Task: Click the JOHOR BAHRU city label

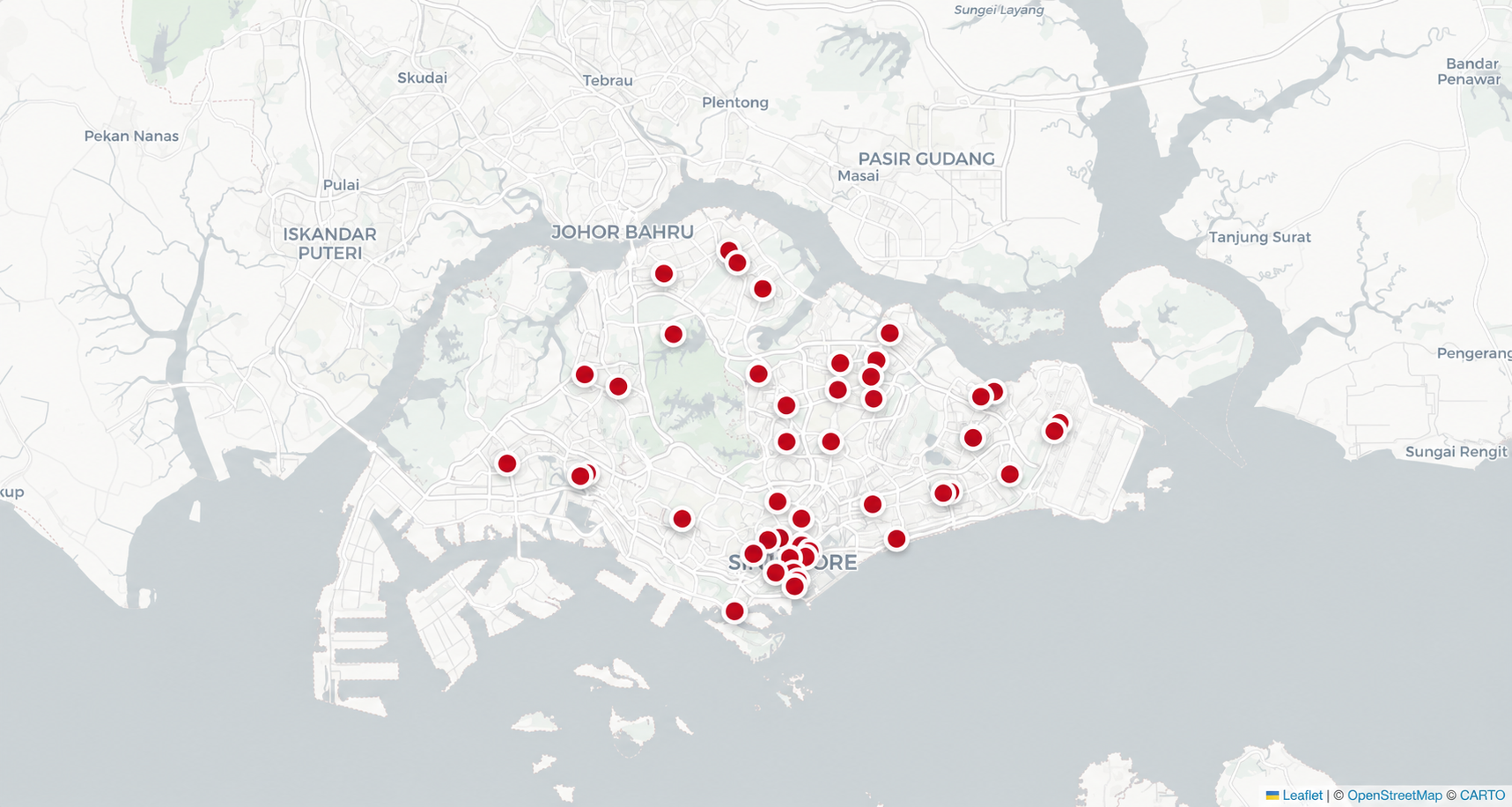Action: point(623,233)
